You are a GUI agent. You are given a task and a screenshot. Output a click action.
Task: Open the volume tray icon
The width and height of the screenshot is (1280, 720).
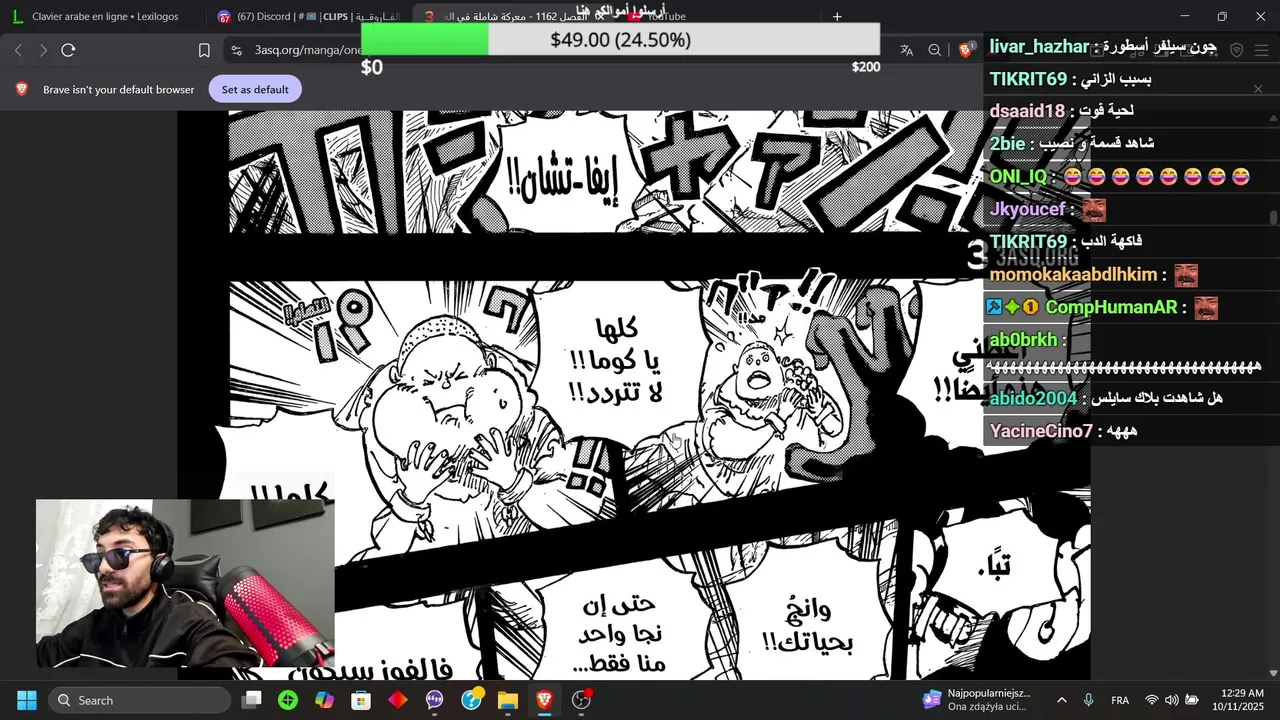(x=1171, y=700)
